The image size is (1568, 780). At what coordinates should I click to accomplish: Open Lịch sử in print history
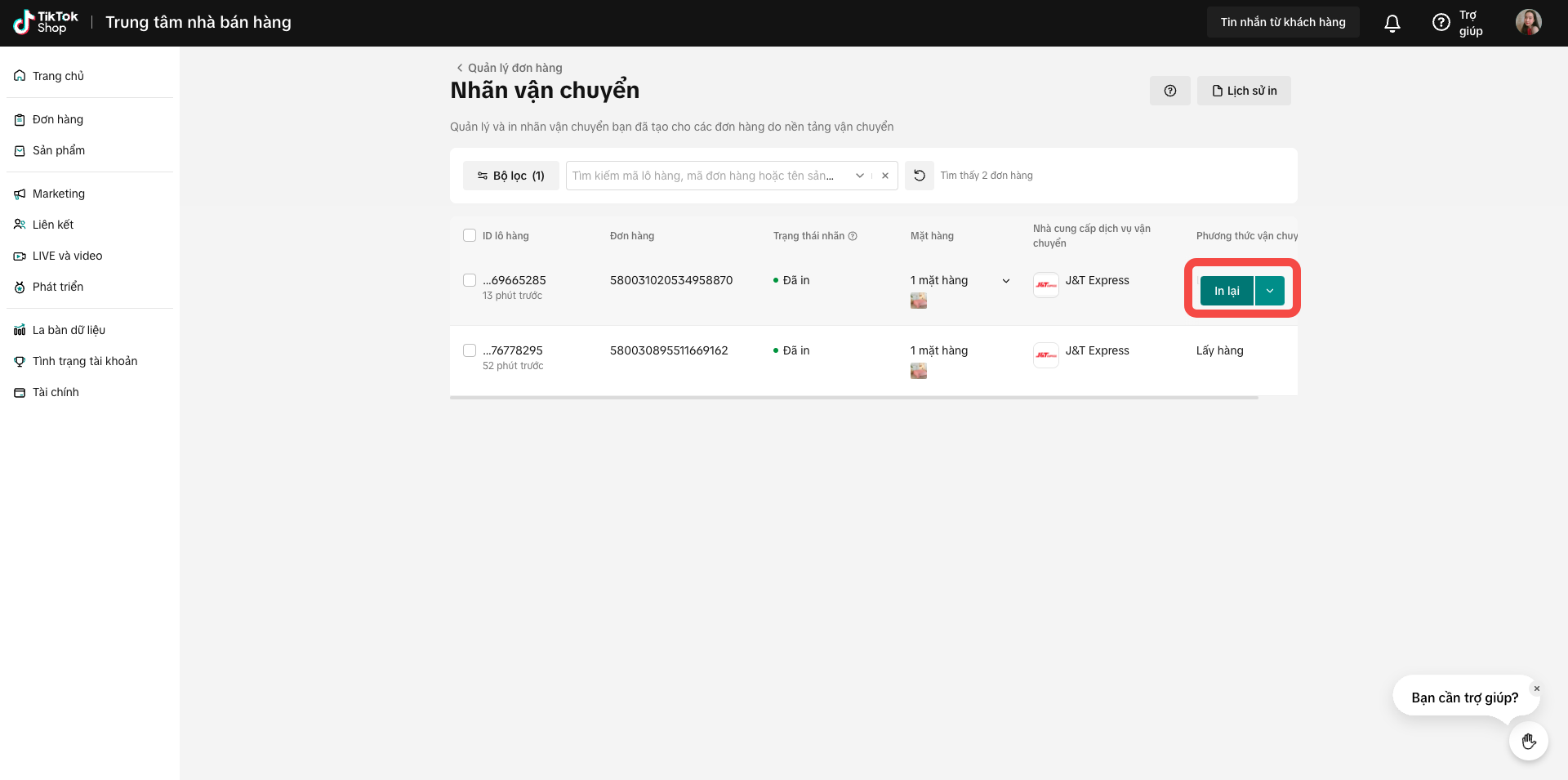coord(1244,91)
